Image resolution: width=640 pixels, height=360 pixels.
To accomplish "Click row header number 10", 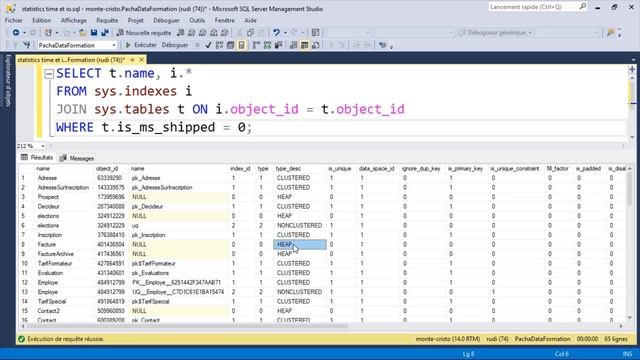I will tap(25, 263).
